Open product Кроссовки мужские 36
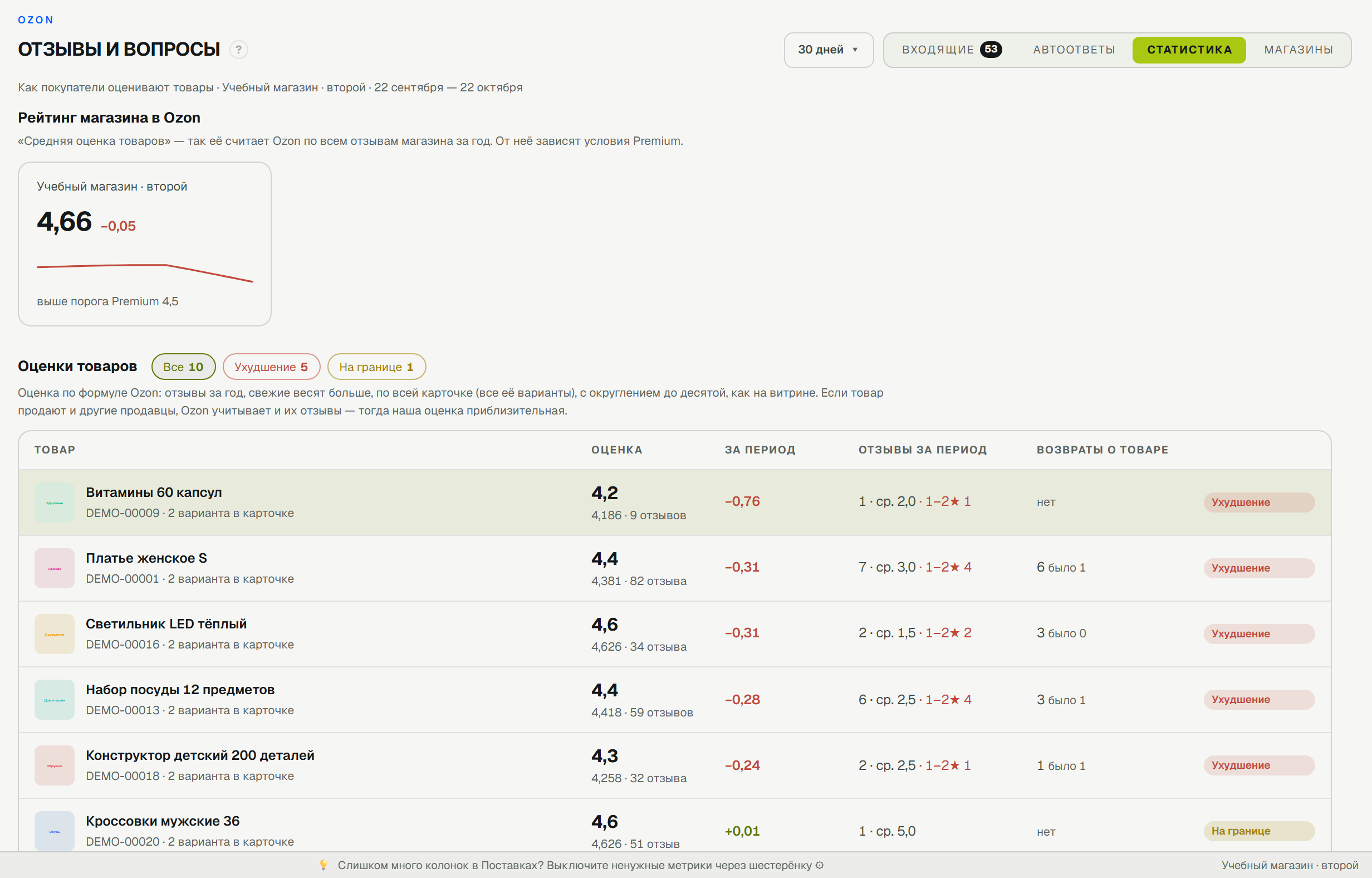 tap(163, 821)
